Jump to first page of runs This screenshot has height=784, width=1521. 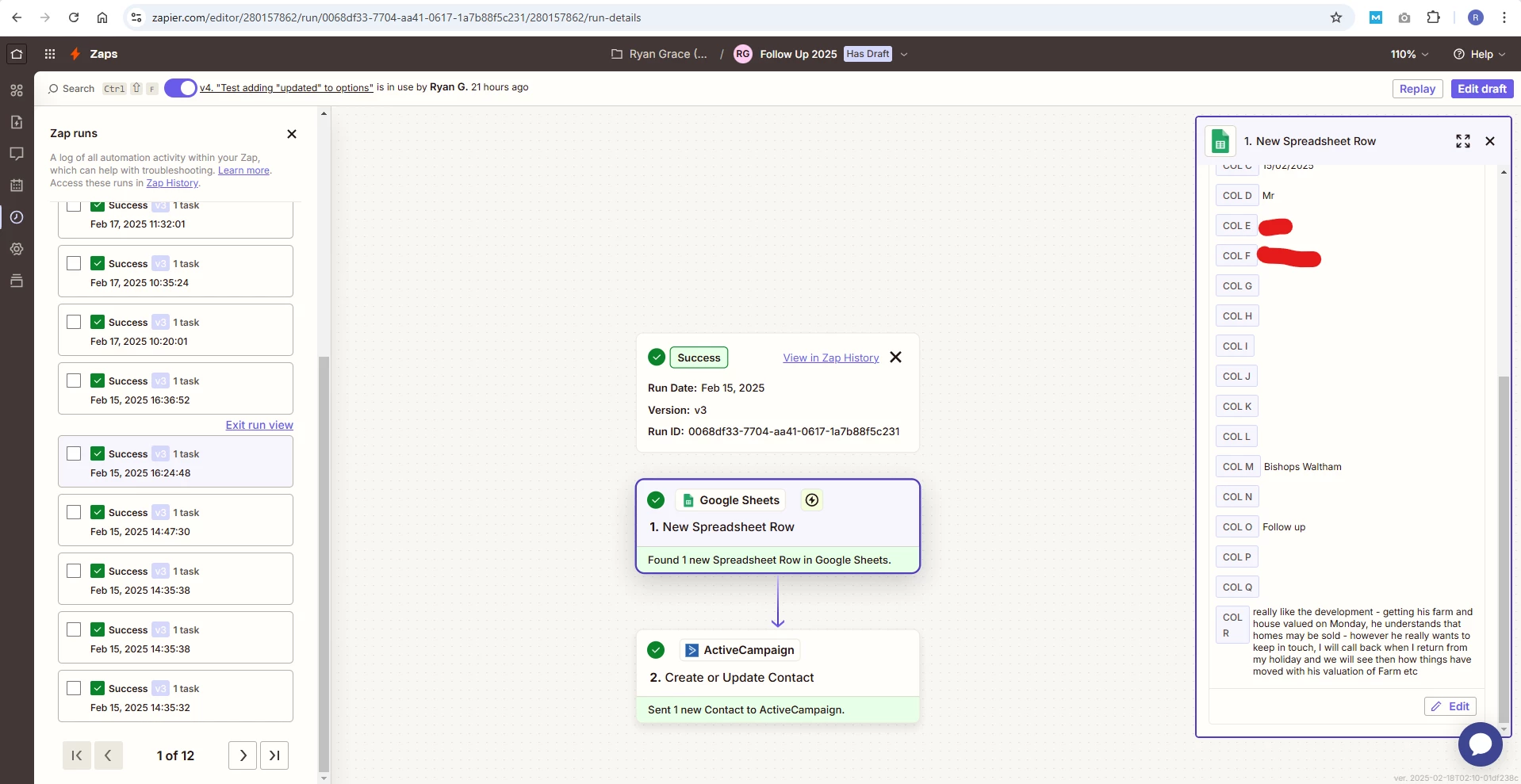click(77, 755)
